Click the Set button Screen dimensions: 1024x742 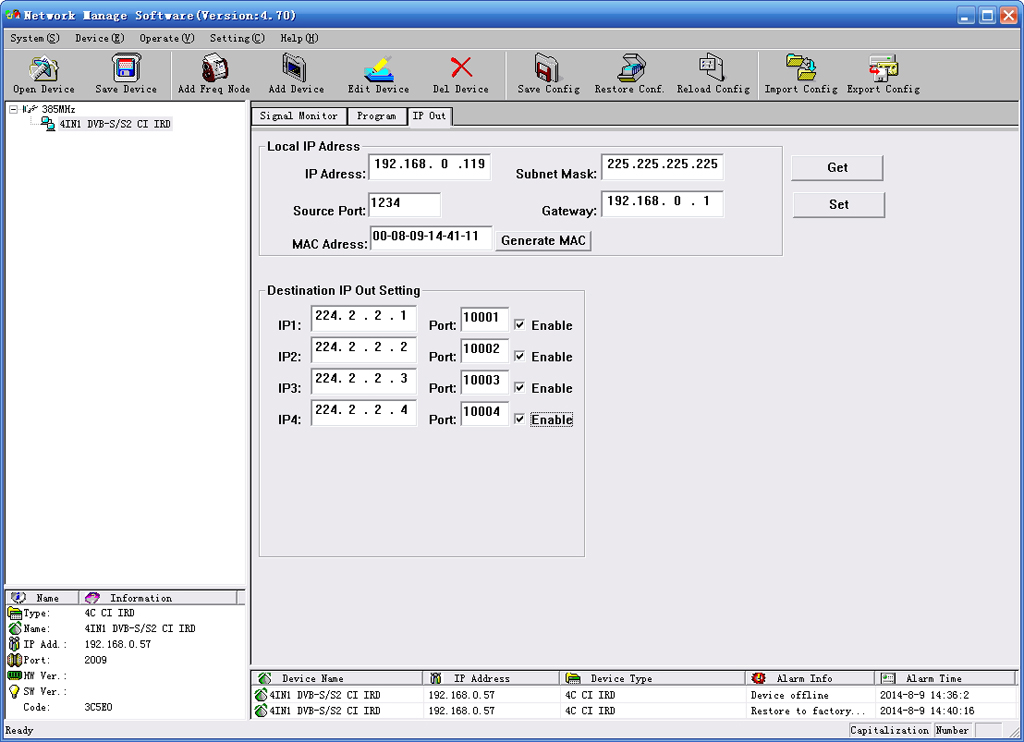pos(839,204)
